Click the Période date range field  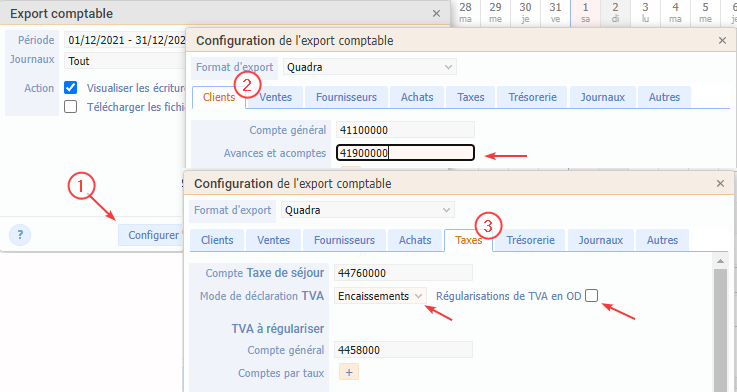[x=125, y=40]
